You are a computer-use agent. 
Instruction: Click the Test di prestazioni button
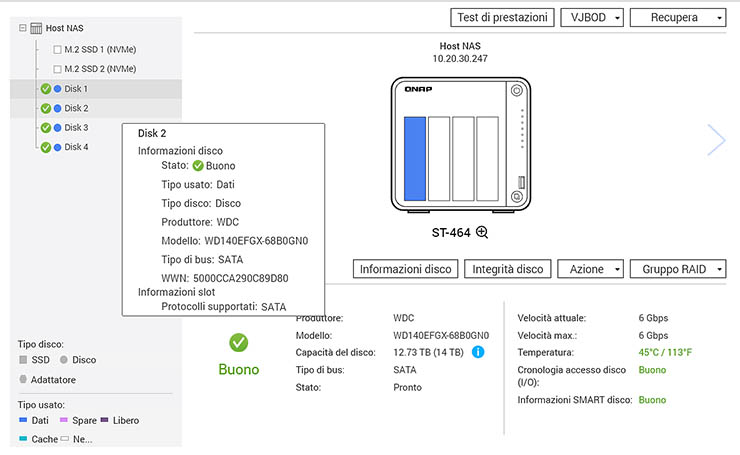[x=502, y=18]
